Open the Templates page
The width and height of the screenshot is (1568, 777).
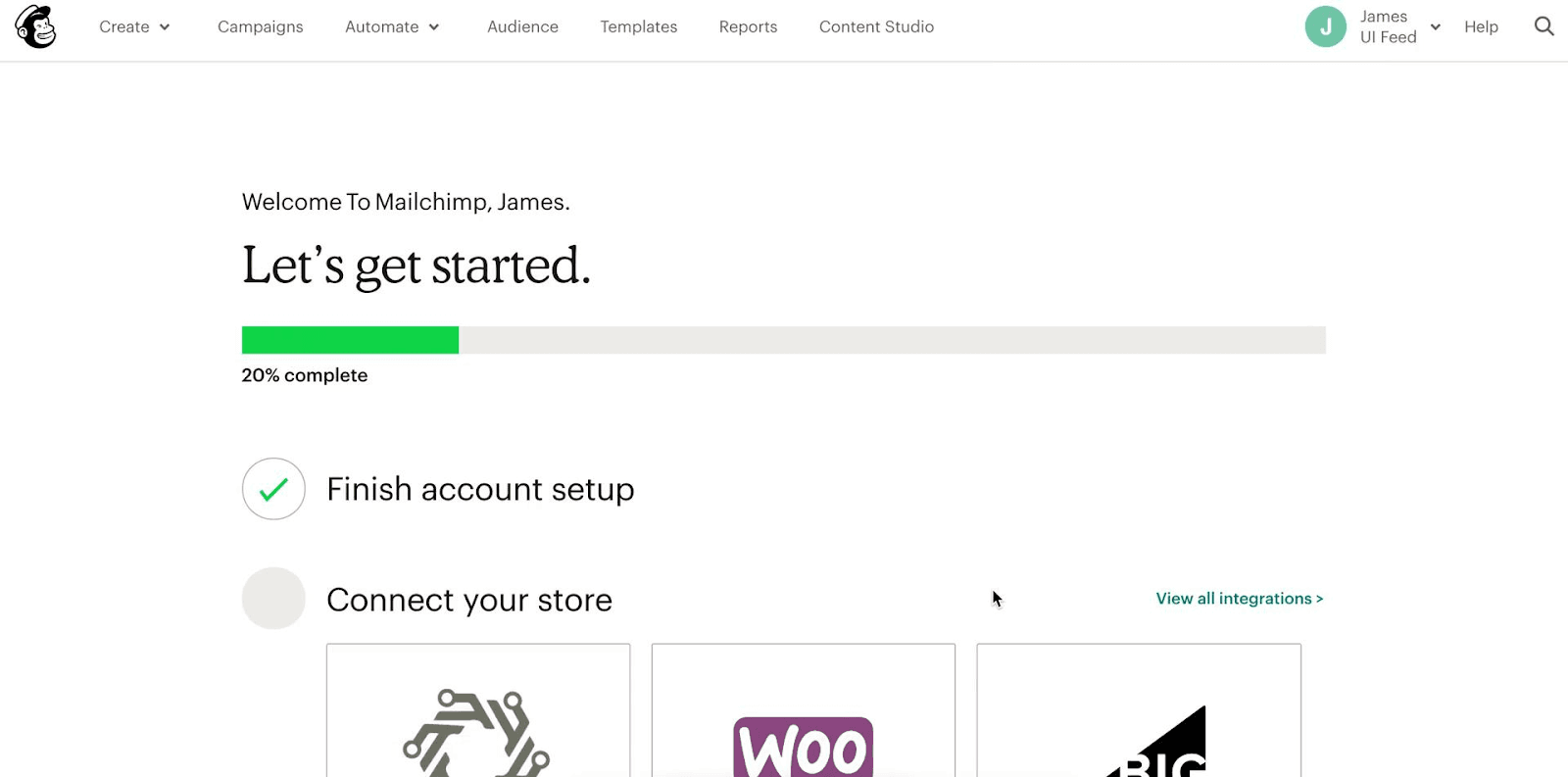(x=639, y=26)
